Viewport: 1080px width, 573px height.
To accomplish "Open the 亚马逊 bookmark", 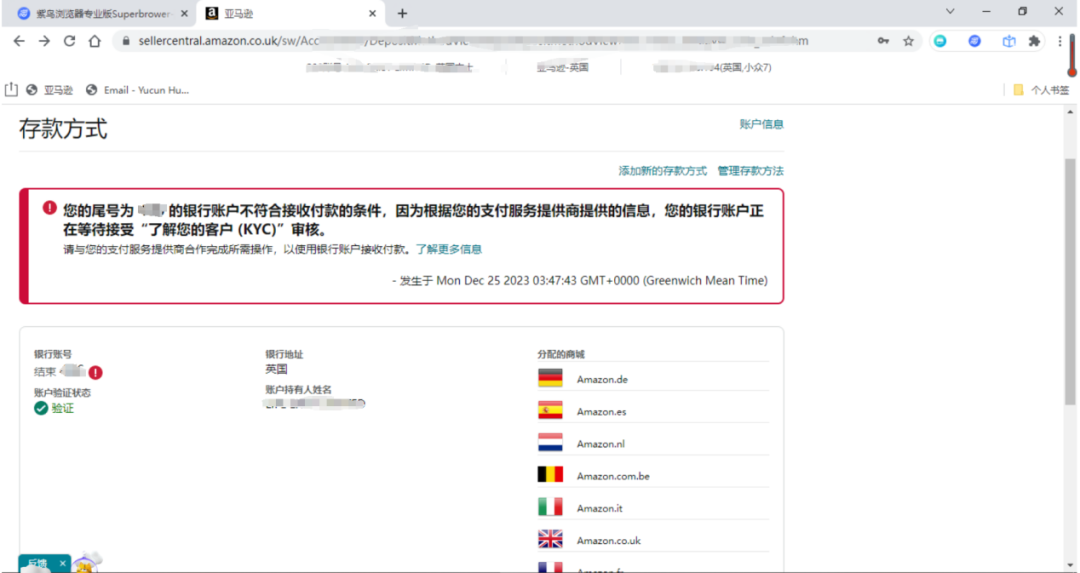I will [x=50, y=90].
